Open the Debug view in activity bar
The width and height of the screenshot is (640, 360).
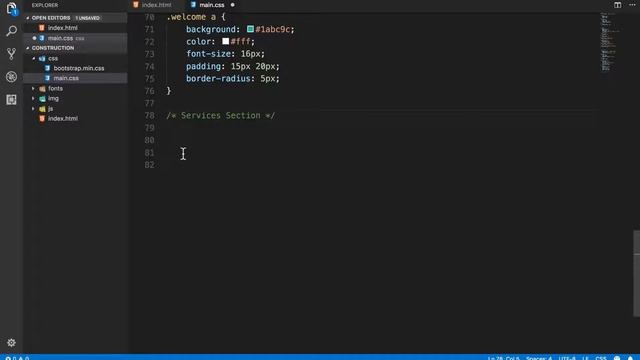click(11, 77)
